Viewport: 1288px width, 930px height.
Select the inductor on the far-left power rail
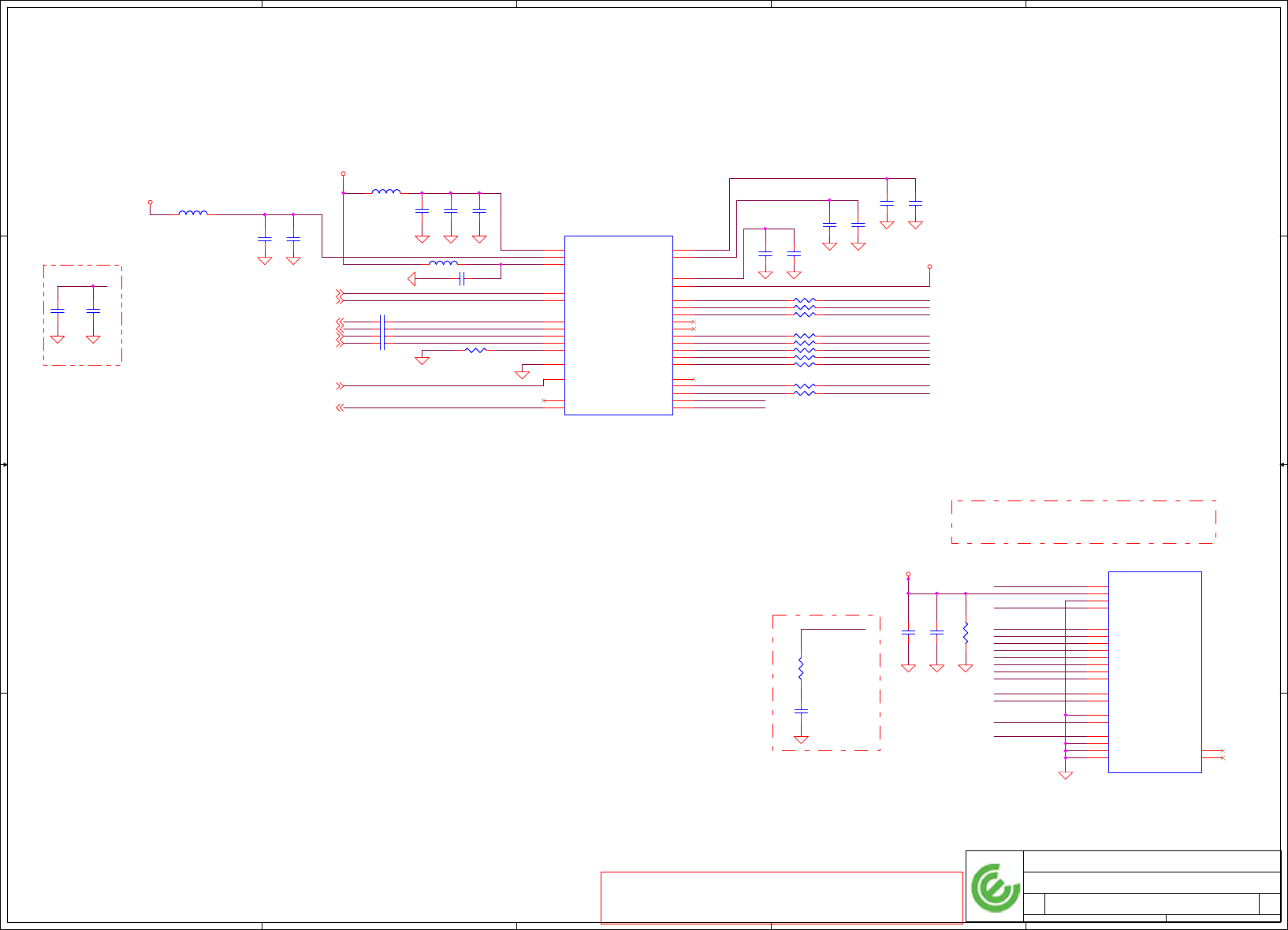pos(193,213)
